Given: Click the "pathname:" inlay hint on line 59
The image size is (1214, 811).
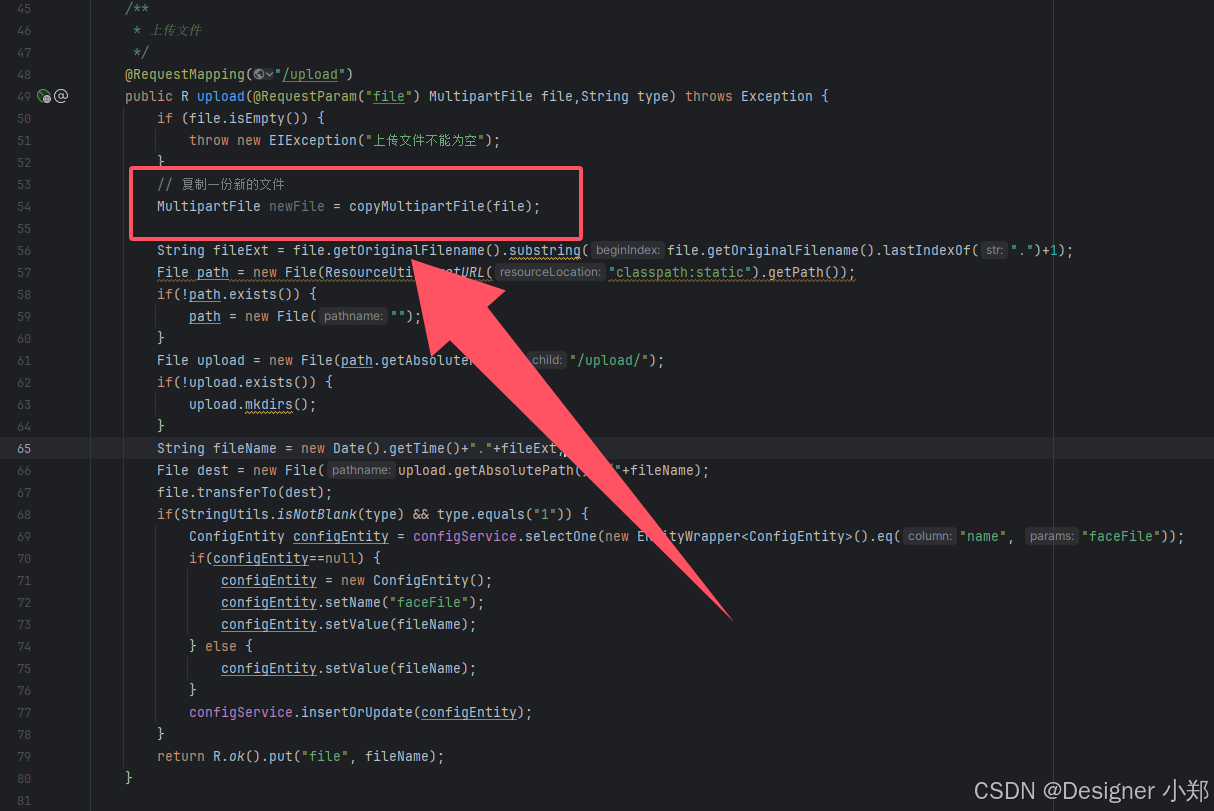Looking at the screenshot, I should (x=354, y=316).
